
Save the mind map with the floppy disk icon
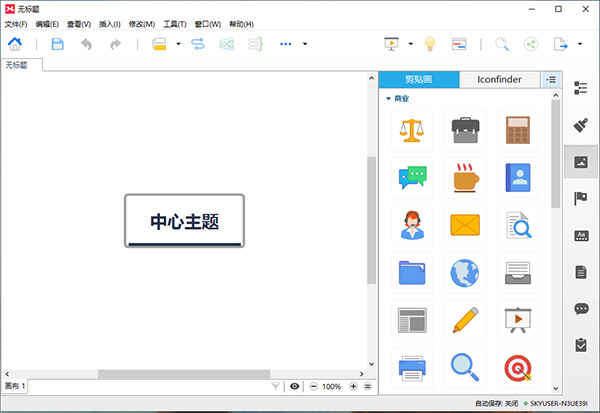point(57,44)
